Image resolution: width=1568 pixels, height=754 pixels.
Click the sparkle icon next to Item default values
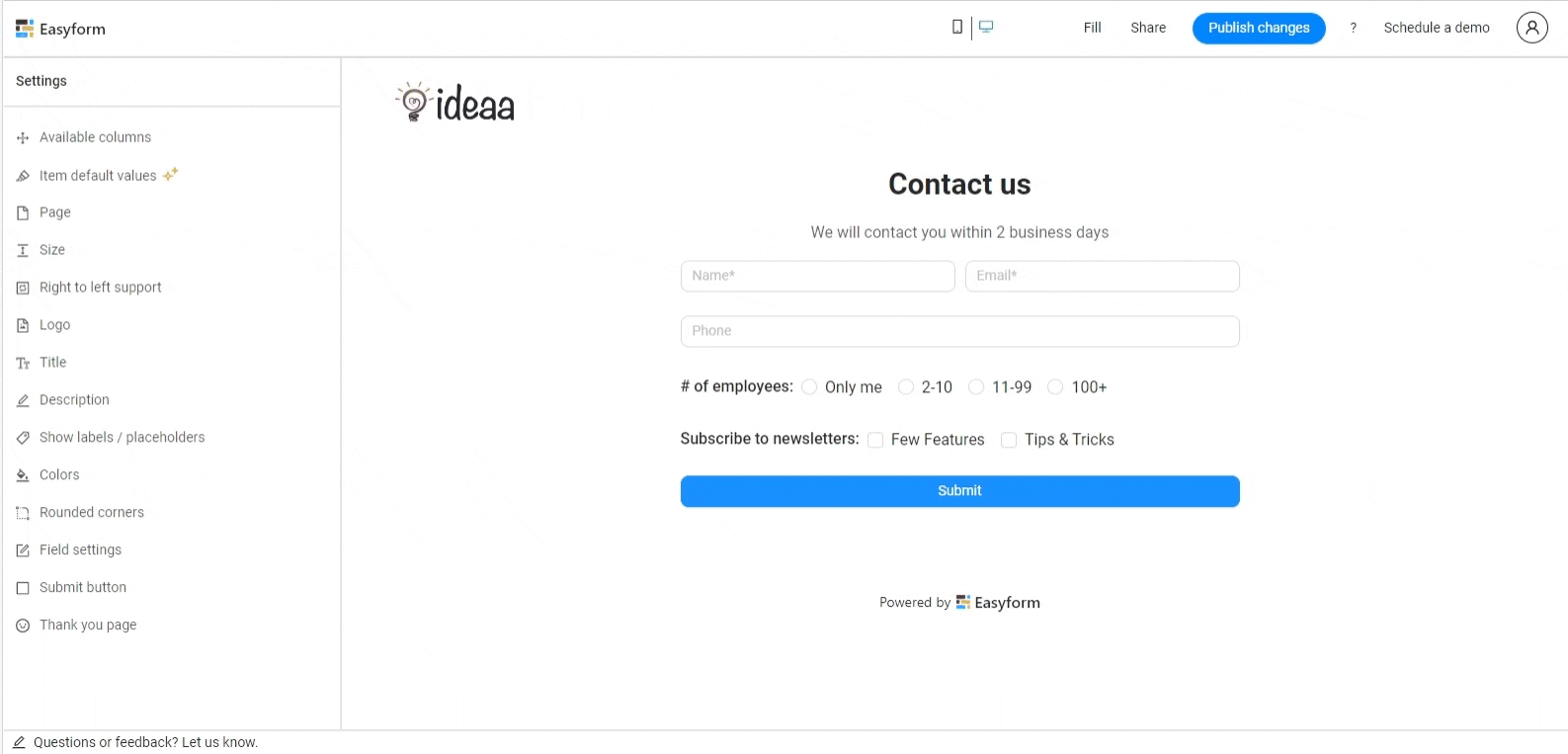click(x=171, y=175)
